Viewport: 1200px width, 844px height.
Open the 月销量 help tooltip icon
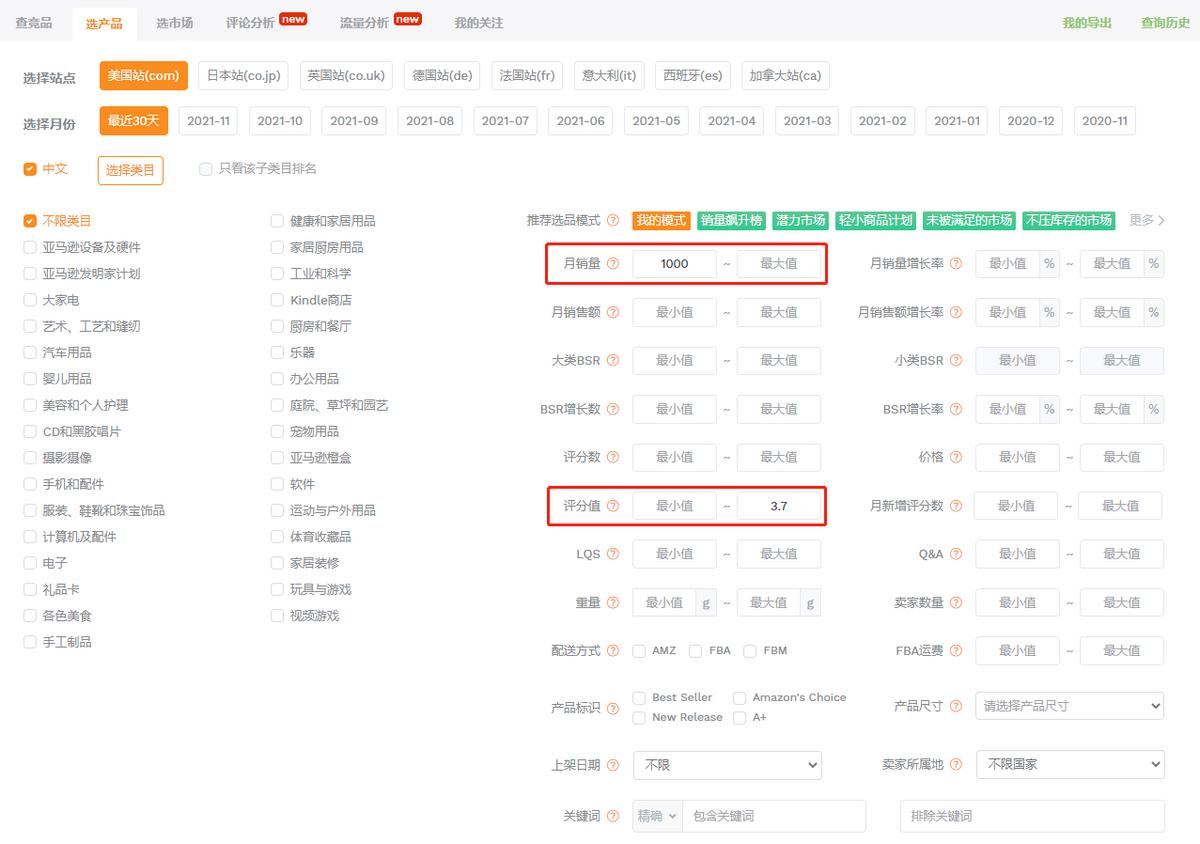(x=613, y=263)
